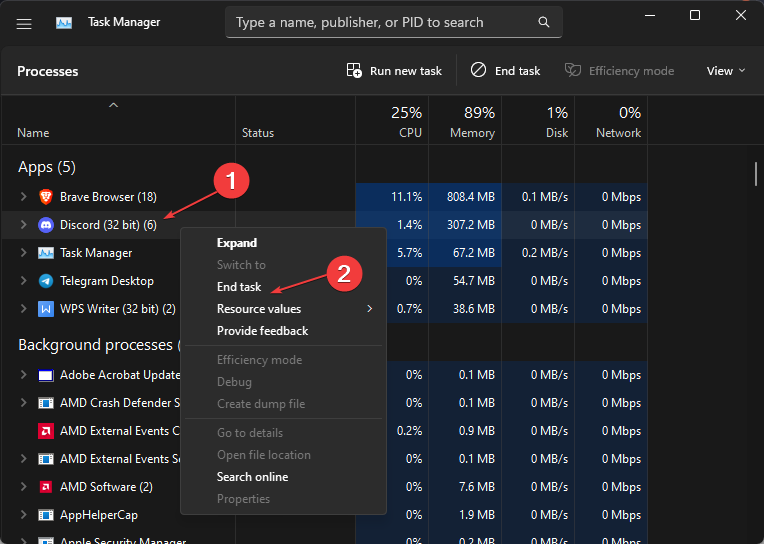764x544 pixels.
Task: Click the WPS Writer icon
Action: point(46,309)
